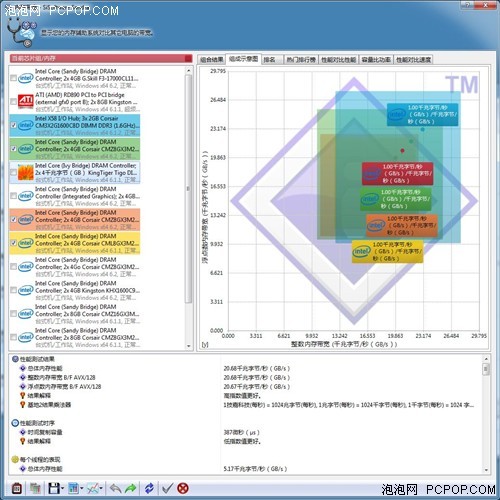Switch to the 性能对比性能 tab
Viewport: 500px width, 500px height.
tap(338, 60)
